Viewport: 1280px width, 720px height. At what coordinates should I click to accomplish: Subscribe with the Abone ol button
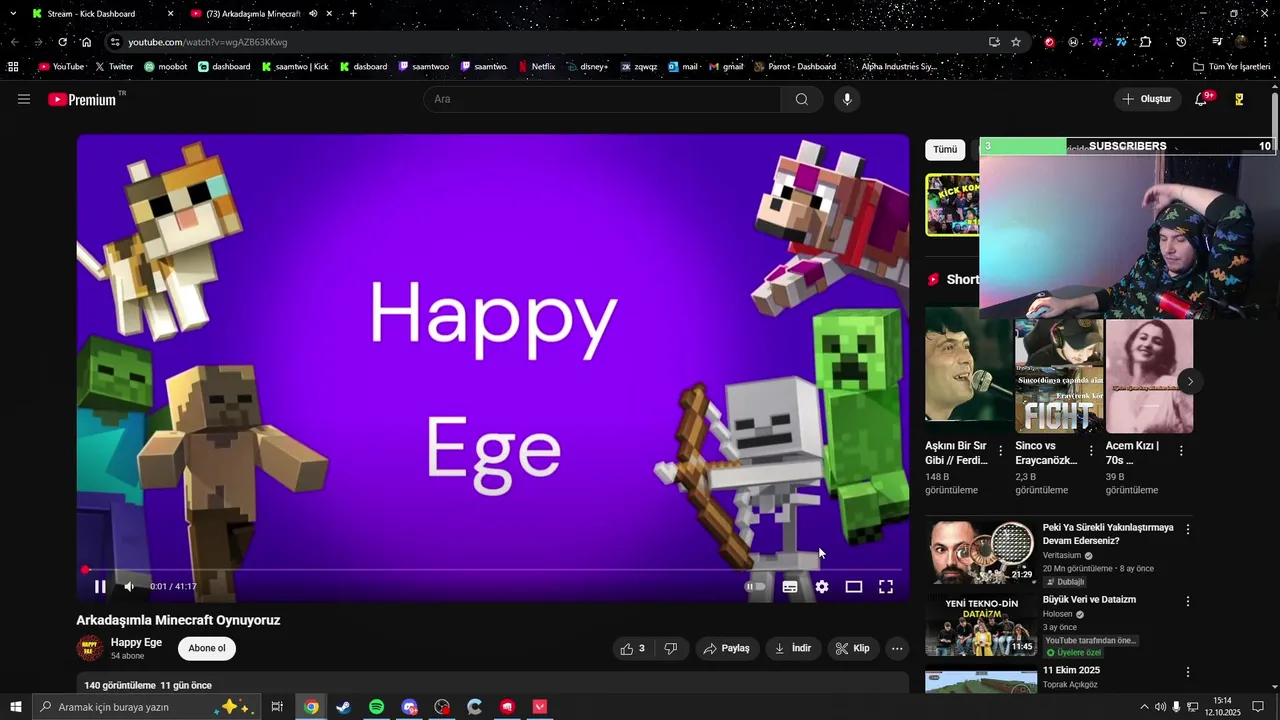pos(207,648)
